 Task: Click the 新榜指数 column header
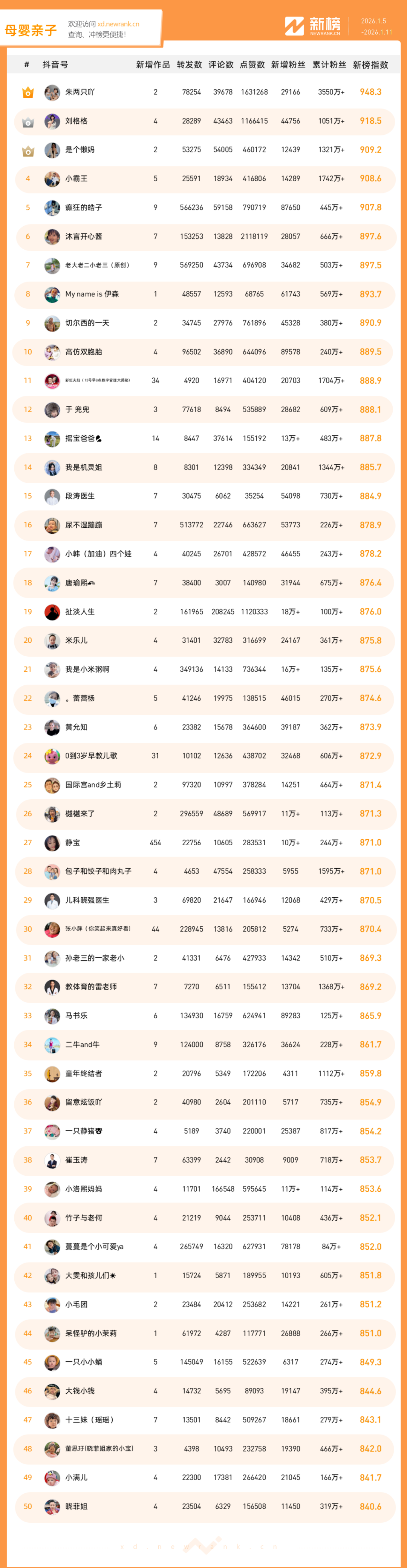pos(370,65)
